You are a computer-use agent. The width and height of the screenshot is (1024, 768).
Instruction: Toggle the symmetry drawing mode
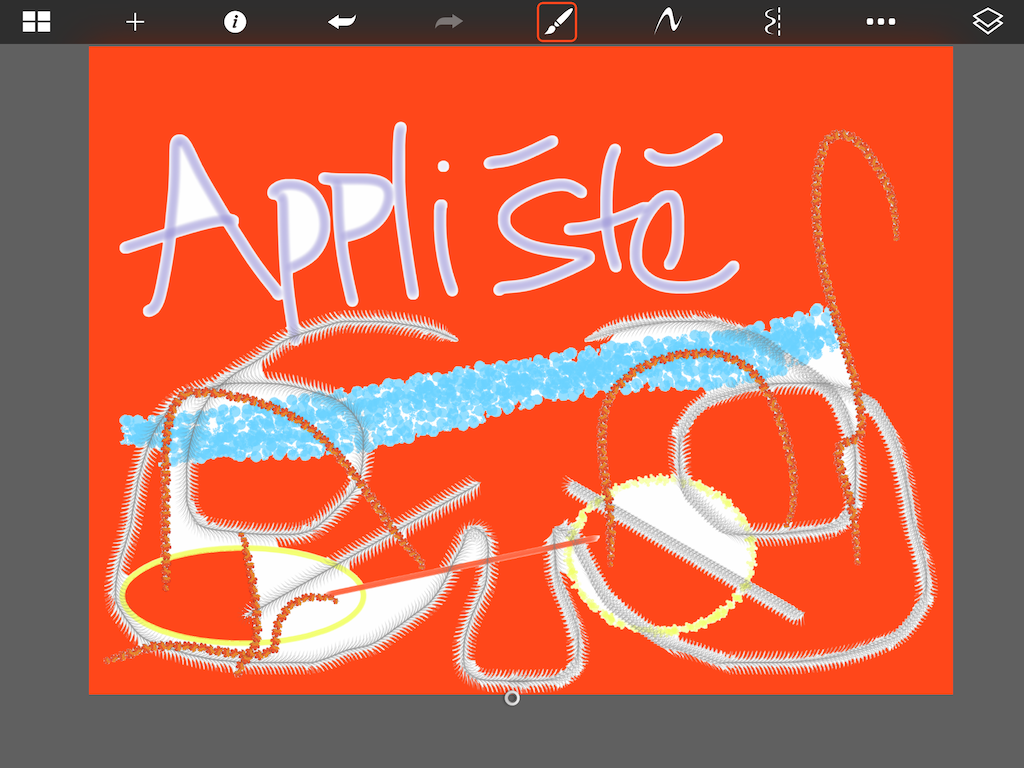tap(771, 22)
